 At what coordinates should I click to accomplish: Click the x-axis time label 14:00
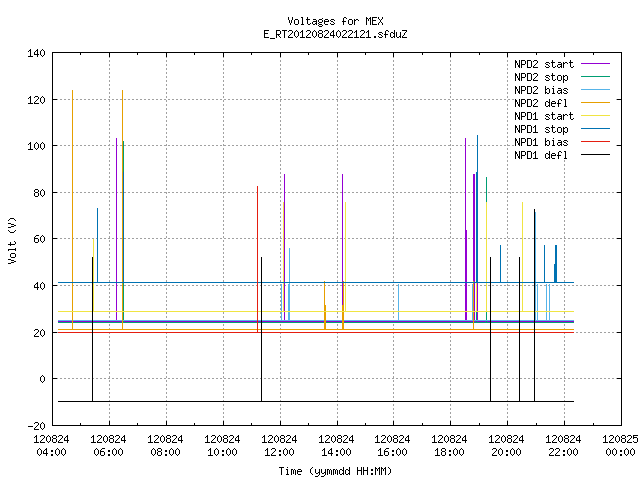click(336, 453)
